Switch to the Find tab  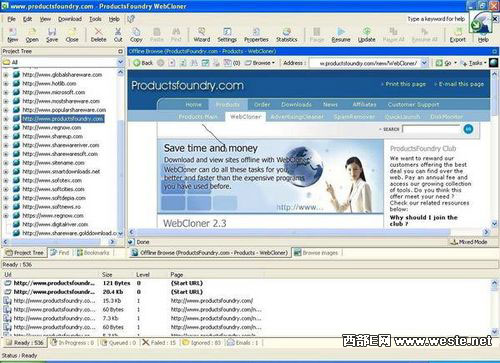pyautogui.click(x=60, y=253)
